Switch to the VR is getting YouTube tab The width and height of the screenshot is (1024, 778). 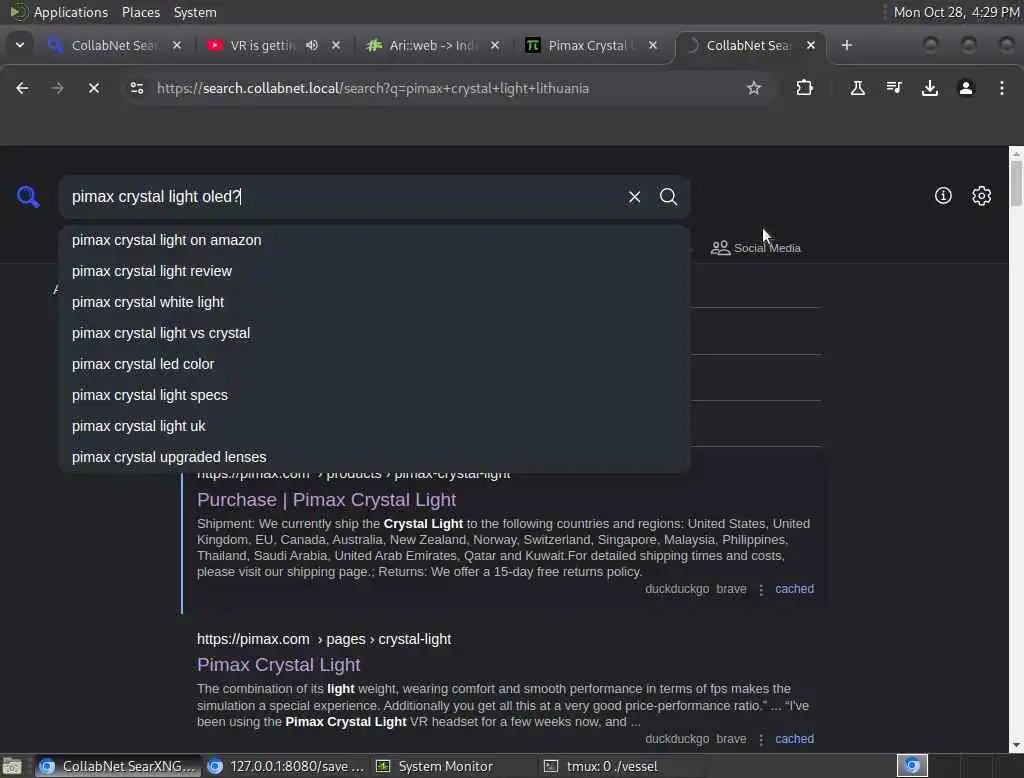(x=261, y=45)
